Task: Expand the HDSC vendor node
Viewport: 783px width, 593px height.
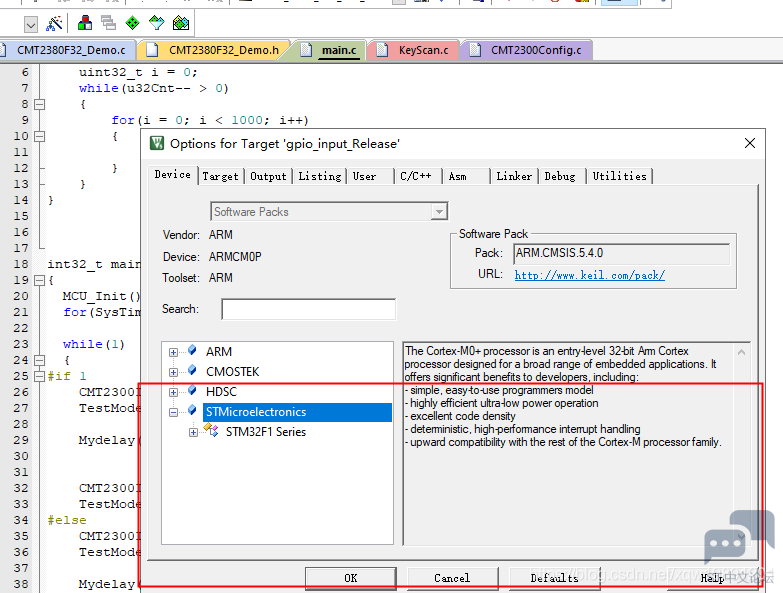Action: tap(173, 392)
